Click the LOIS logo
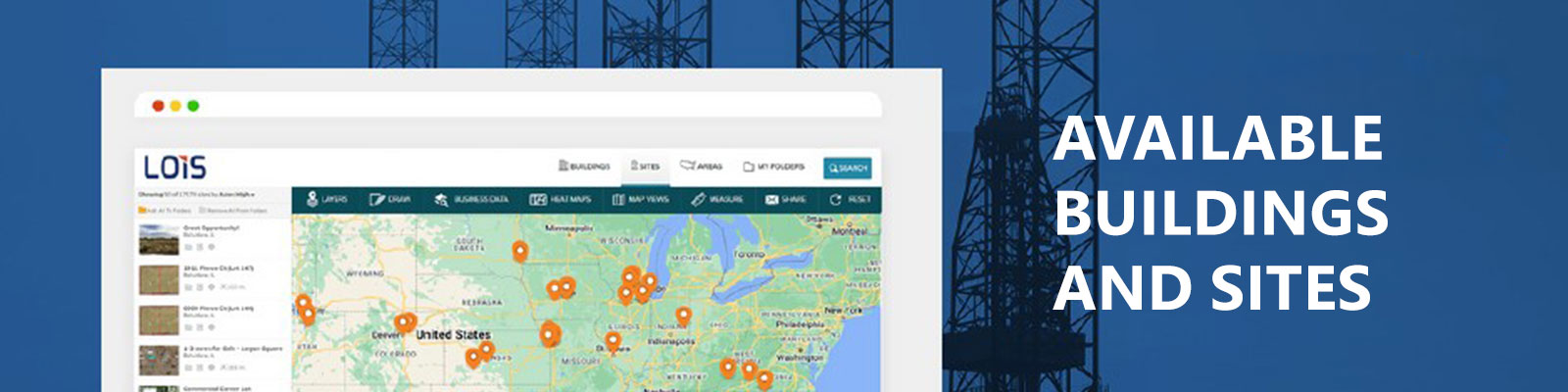The width and height of the screenshot is (1568, 392). (175, 167)
